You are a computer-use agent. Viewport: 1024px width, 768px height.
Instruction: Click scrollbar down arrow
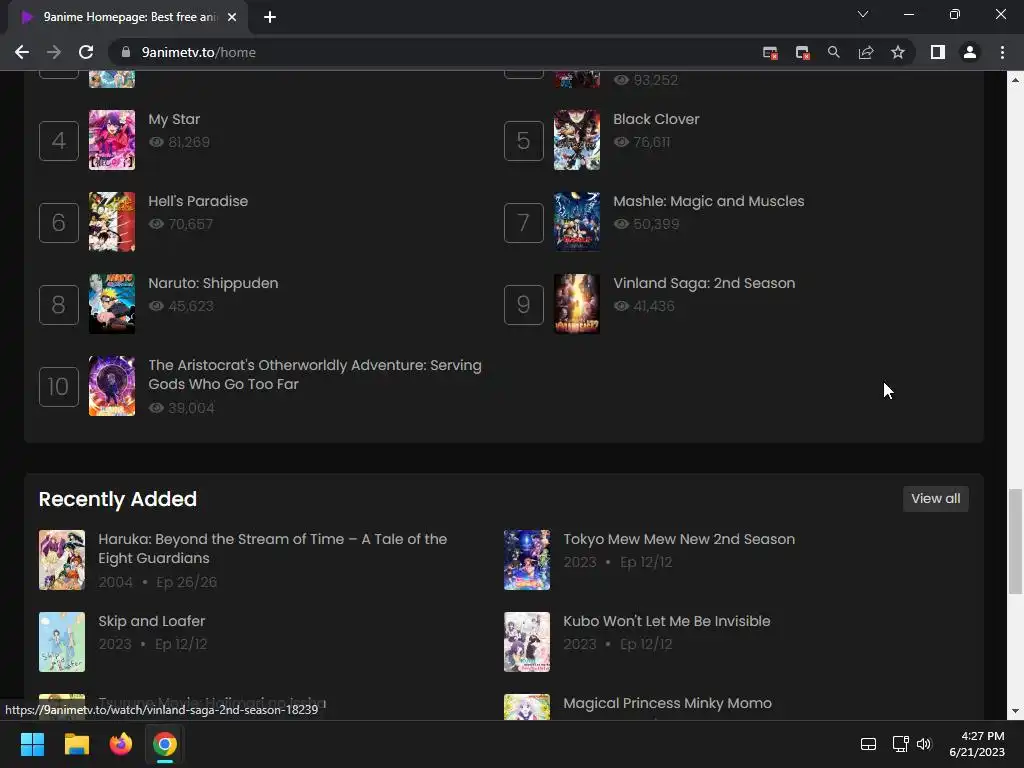pos(1016,711)
